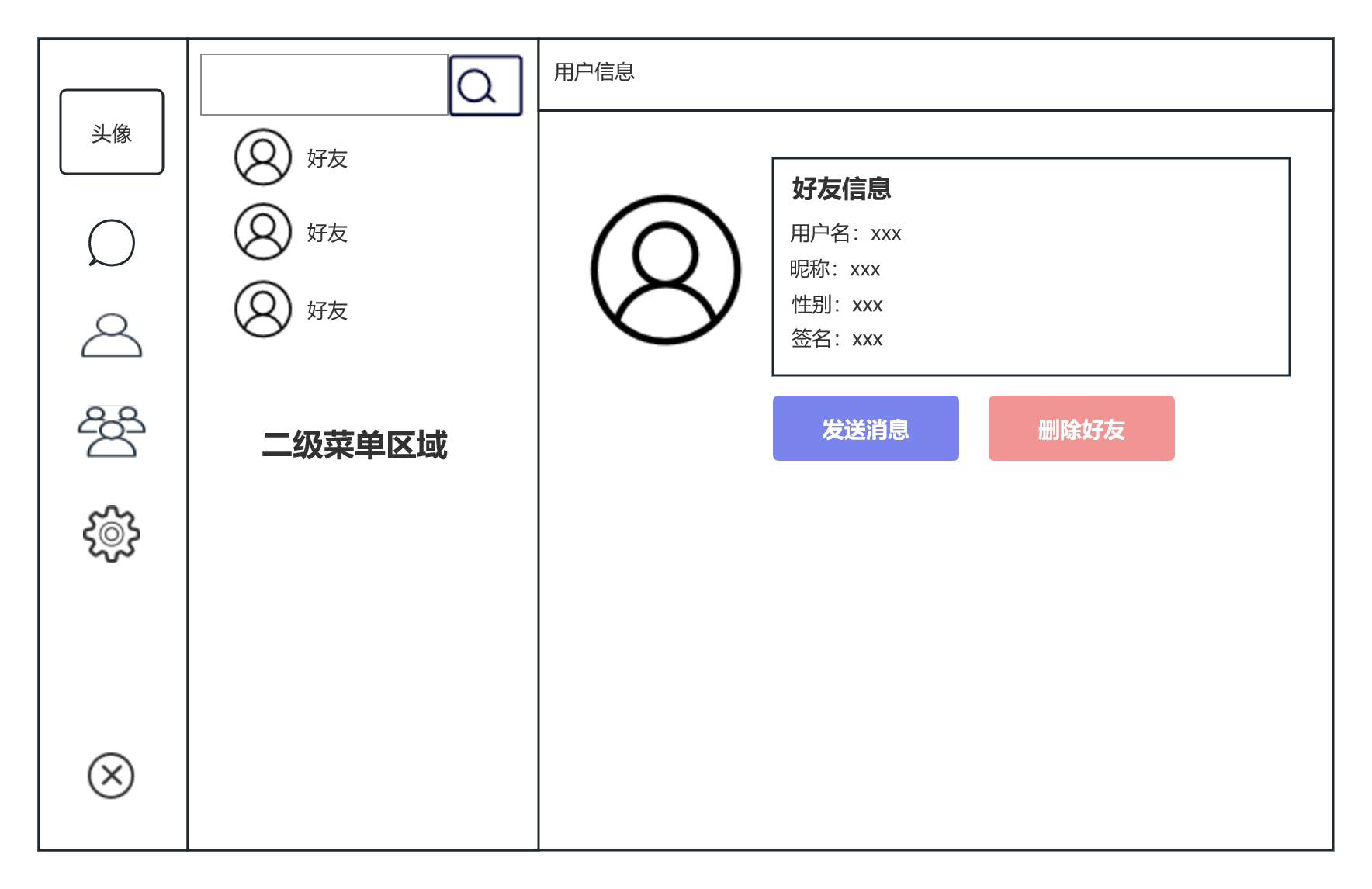Click the 签名 field row
The image size is (1372, 889).
(x=837, y=339)
